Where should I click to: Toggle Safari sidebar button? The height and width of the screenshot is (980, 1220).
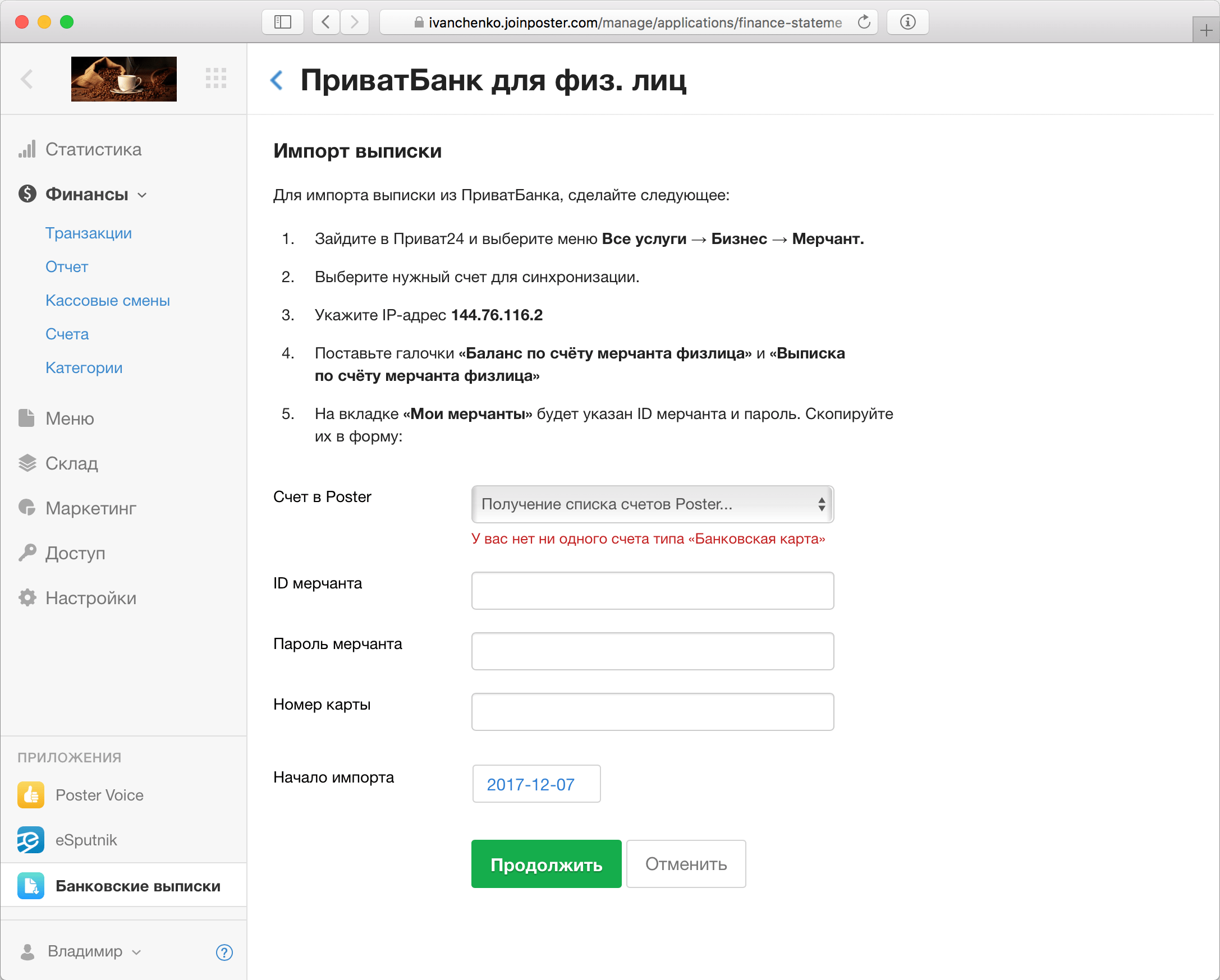click(283, 22)
